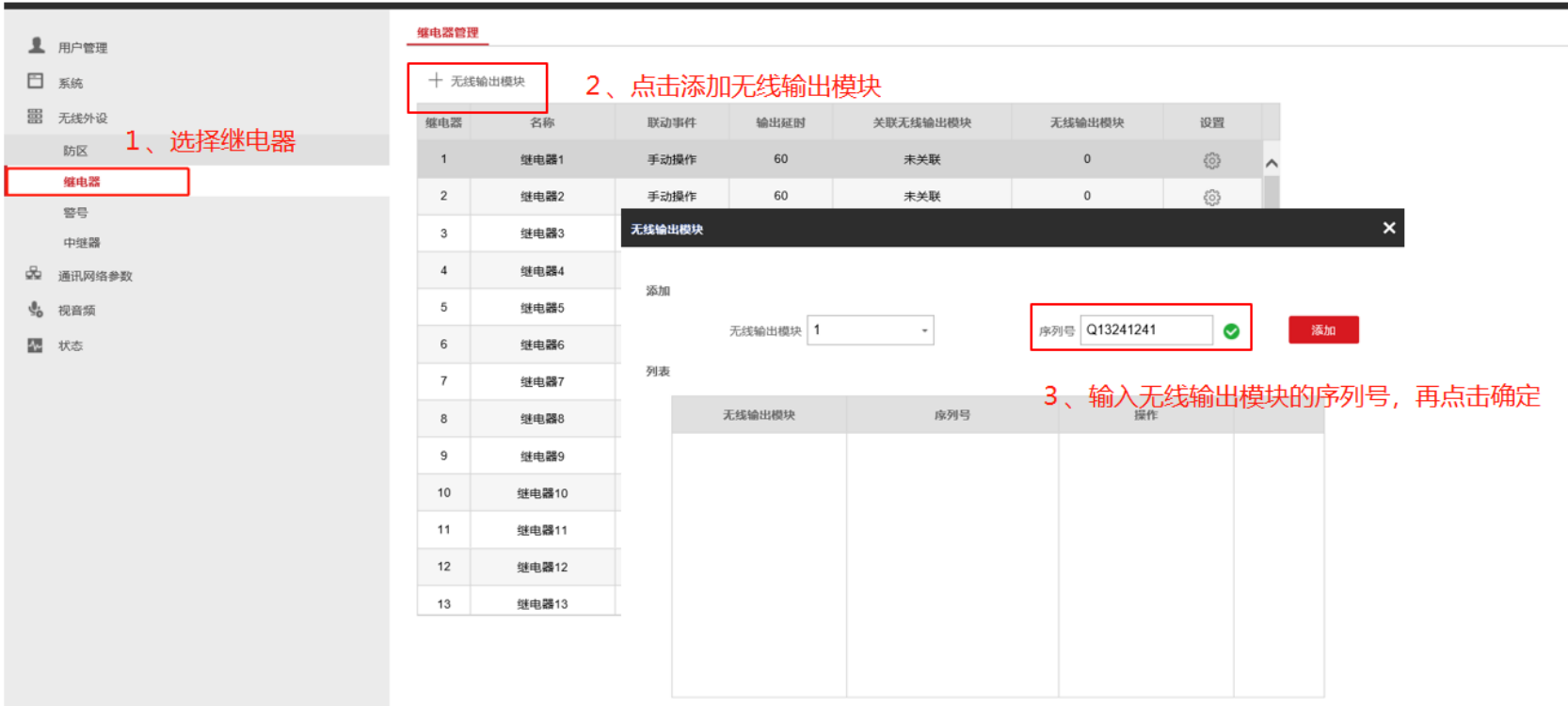The image size is (1568, 706).
Task: Click the scroll up arrow of relay table
Action: click(1272, 164)
